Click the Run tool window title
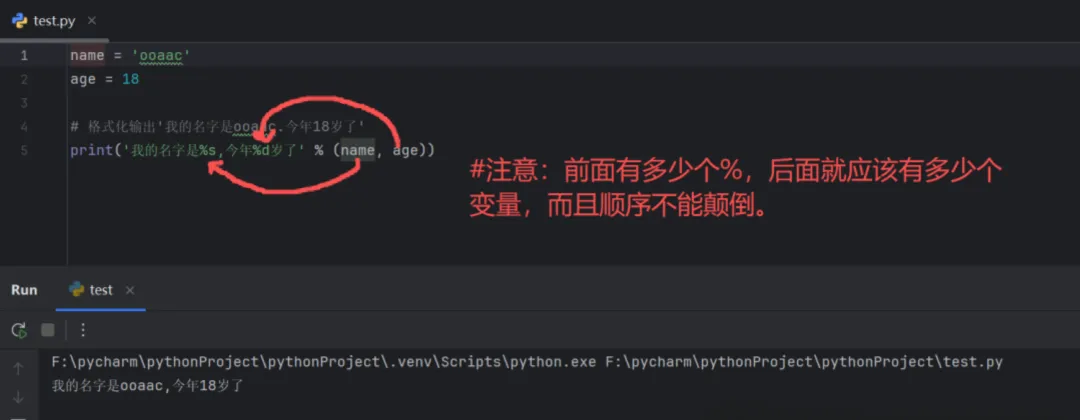The height and width of the screenshot is (420, 1080). 24,290
